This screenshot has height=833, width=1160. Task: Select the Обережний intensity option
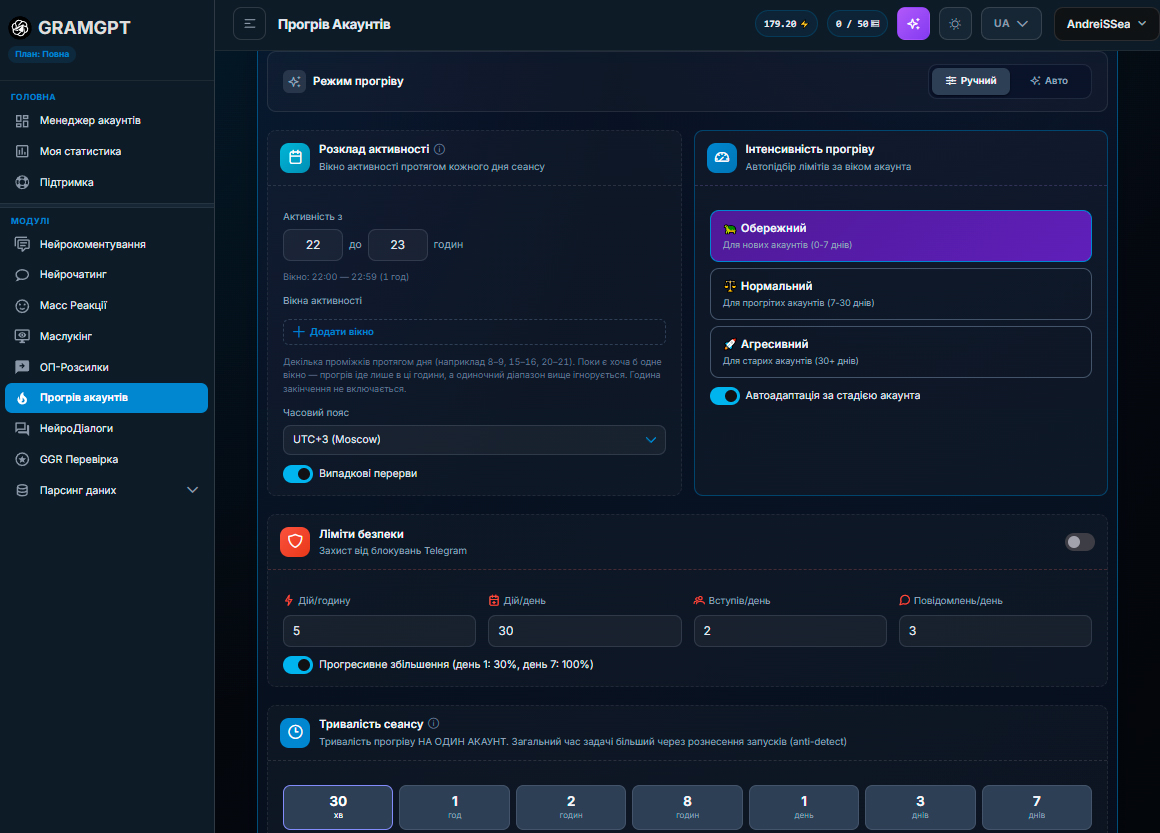[900, 236]
